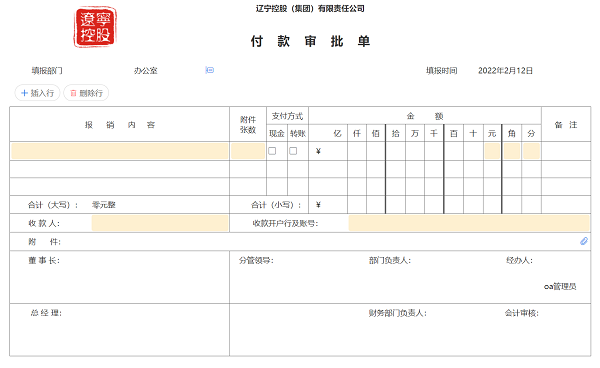Viewport: 600px width, 368px height.
Task: Click the paperclip attachment upload icon
Action: (584, 241)
